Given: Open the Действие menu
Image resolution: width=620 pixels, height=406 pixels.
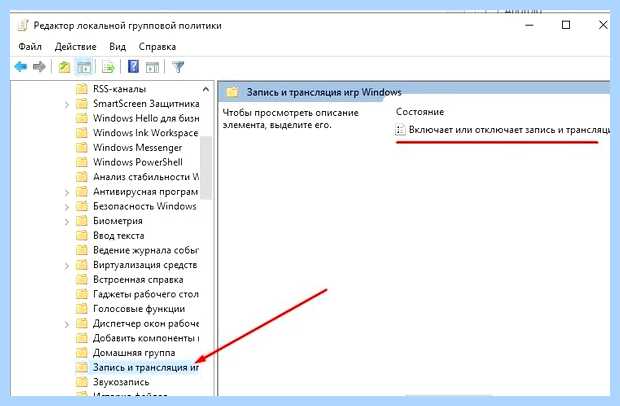Looking at the screenshot, I should [75, 47].
